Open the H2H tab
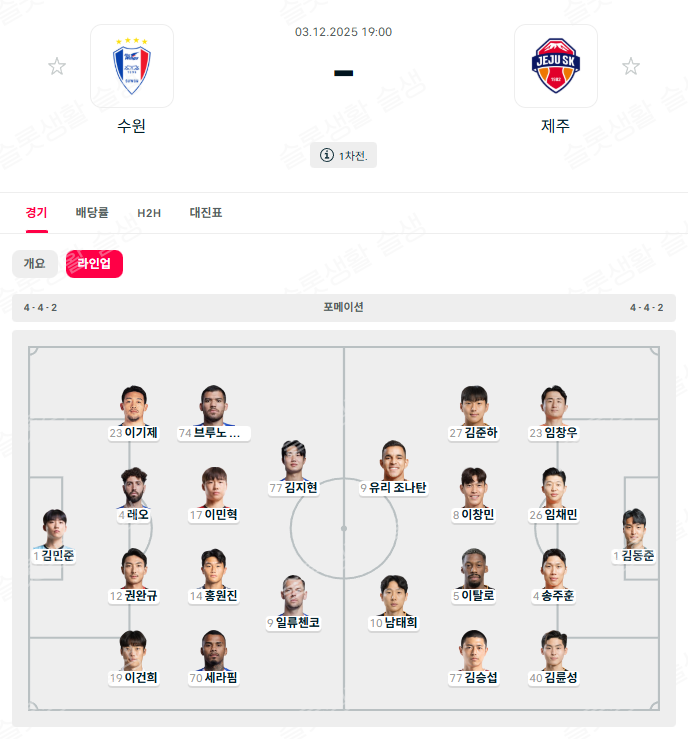Screen dimensions: 688x739 pyautogui.click(x=149, y=213)
